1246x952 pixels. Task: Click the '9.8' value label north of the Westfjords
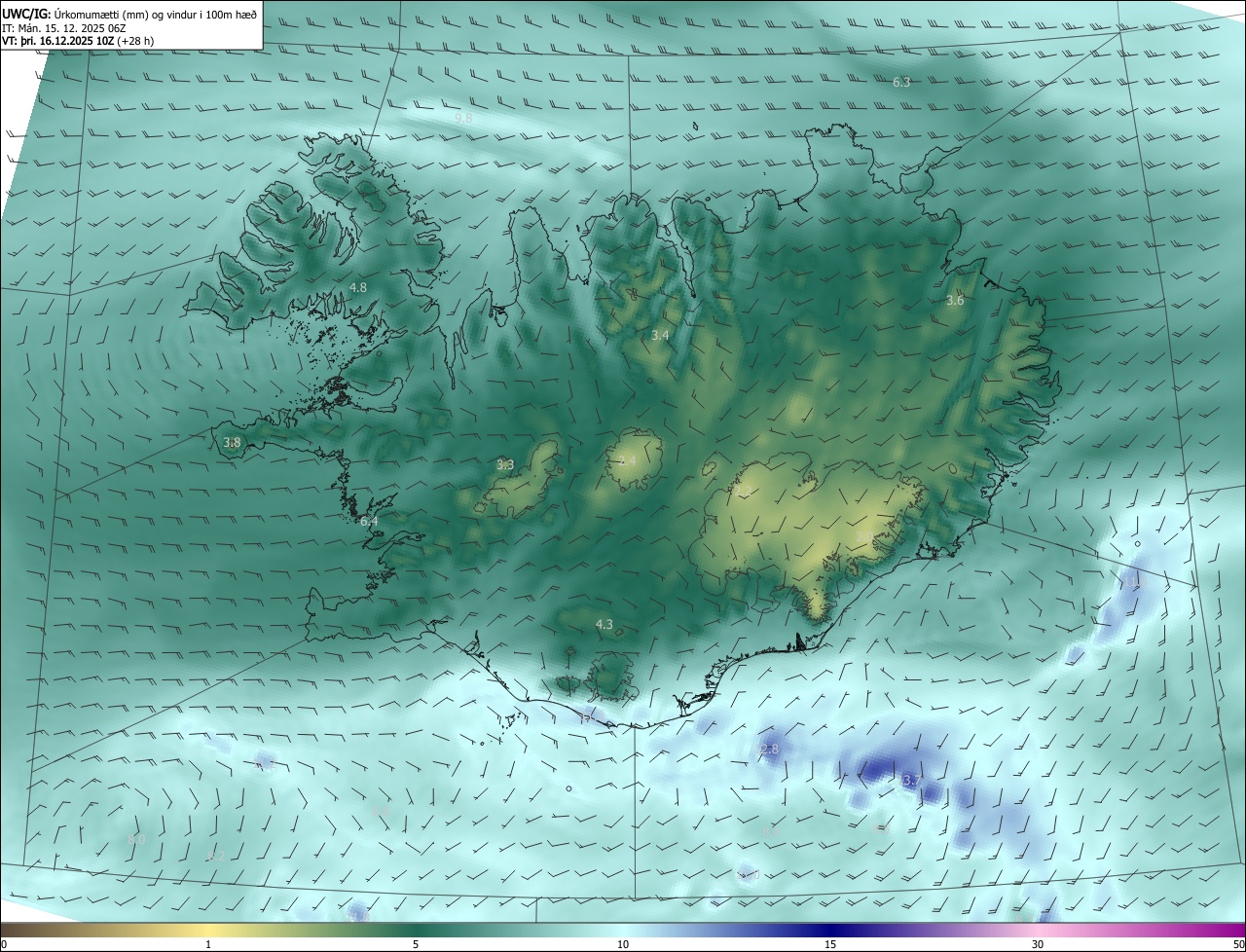[463, 118]
